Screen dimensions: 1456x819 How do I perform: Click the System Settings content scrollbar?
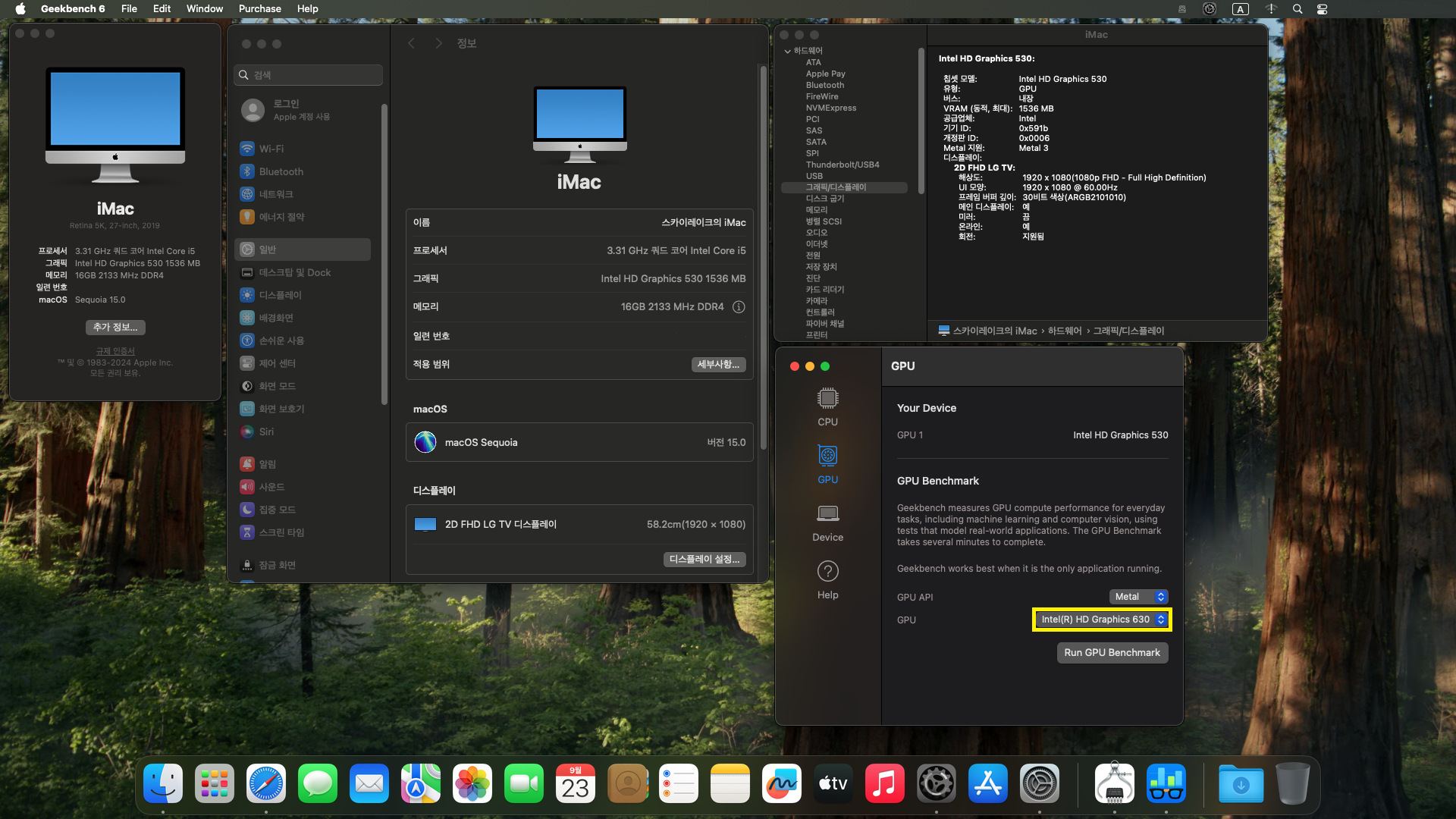click(x=763, y=258)
